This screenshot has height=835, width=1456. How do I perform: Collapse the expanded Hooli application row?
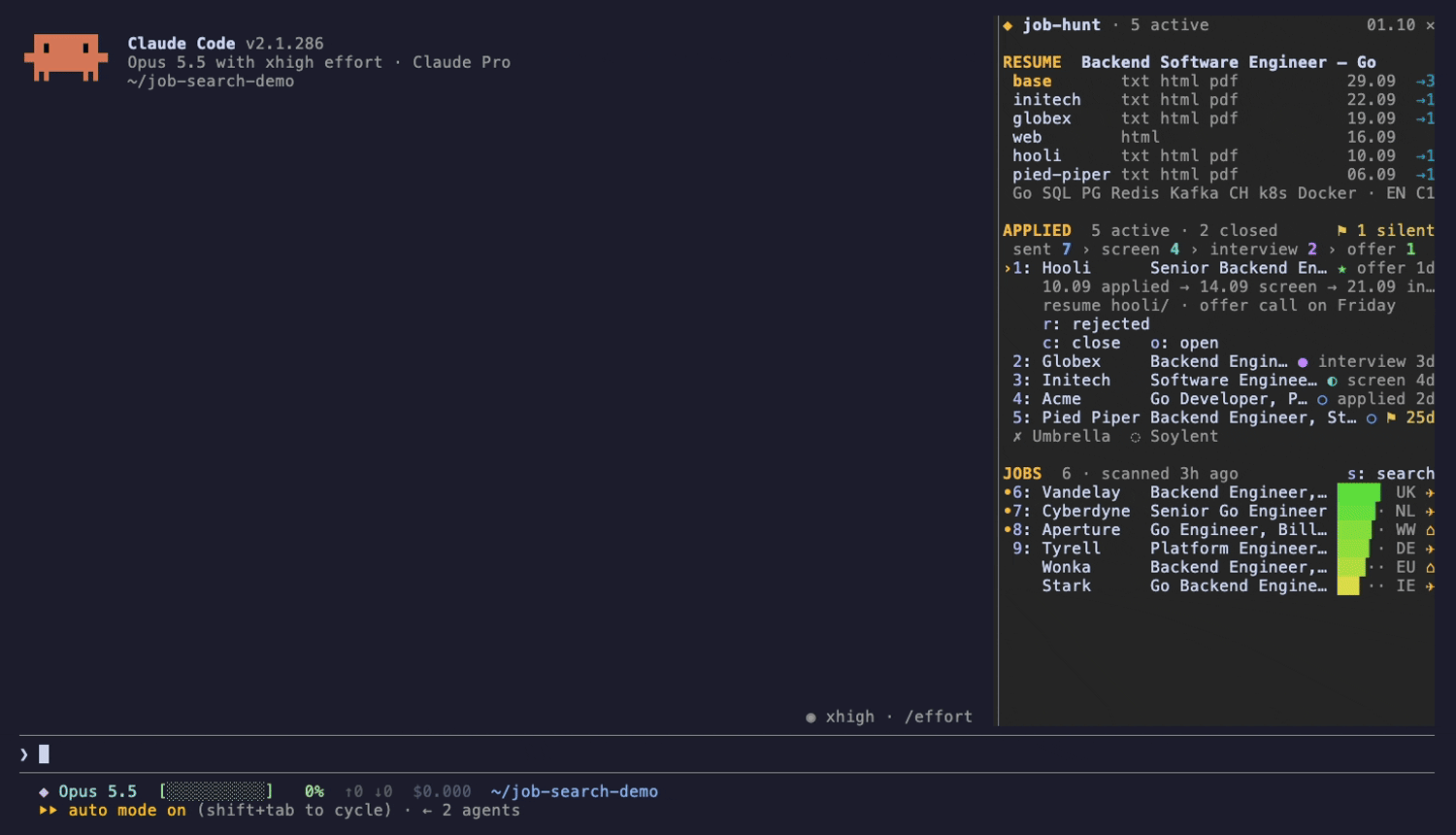pos(1218,269)
